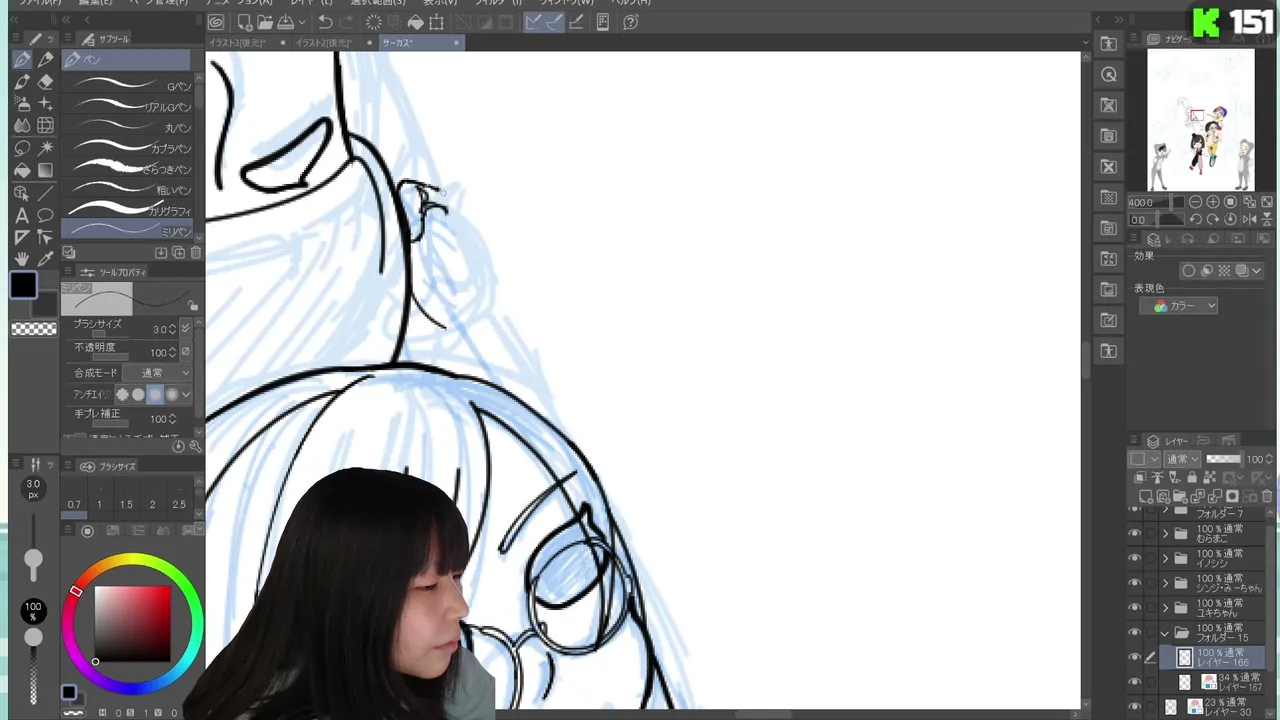
Task: Pick the Eyedropper tool
Action: (x=46, y=259)
